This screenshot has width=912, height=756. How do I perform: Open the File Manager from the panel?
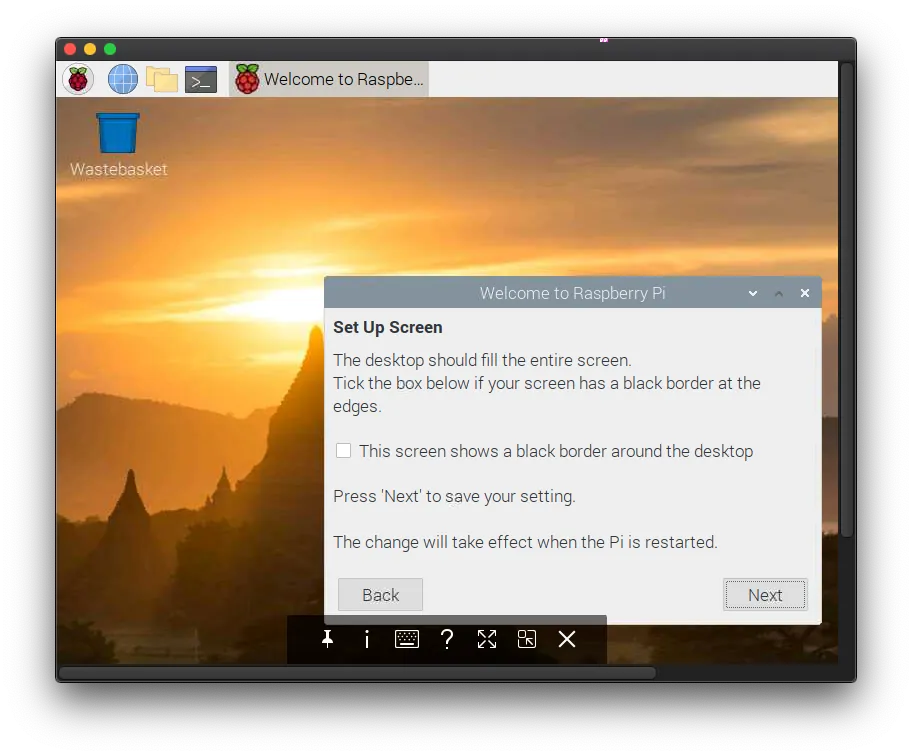160,78
